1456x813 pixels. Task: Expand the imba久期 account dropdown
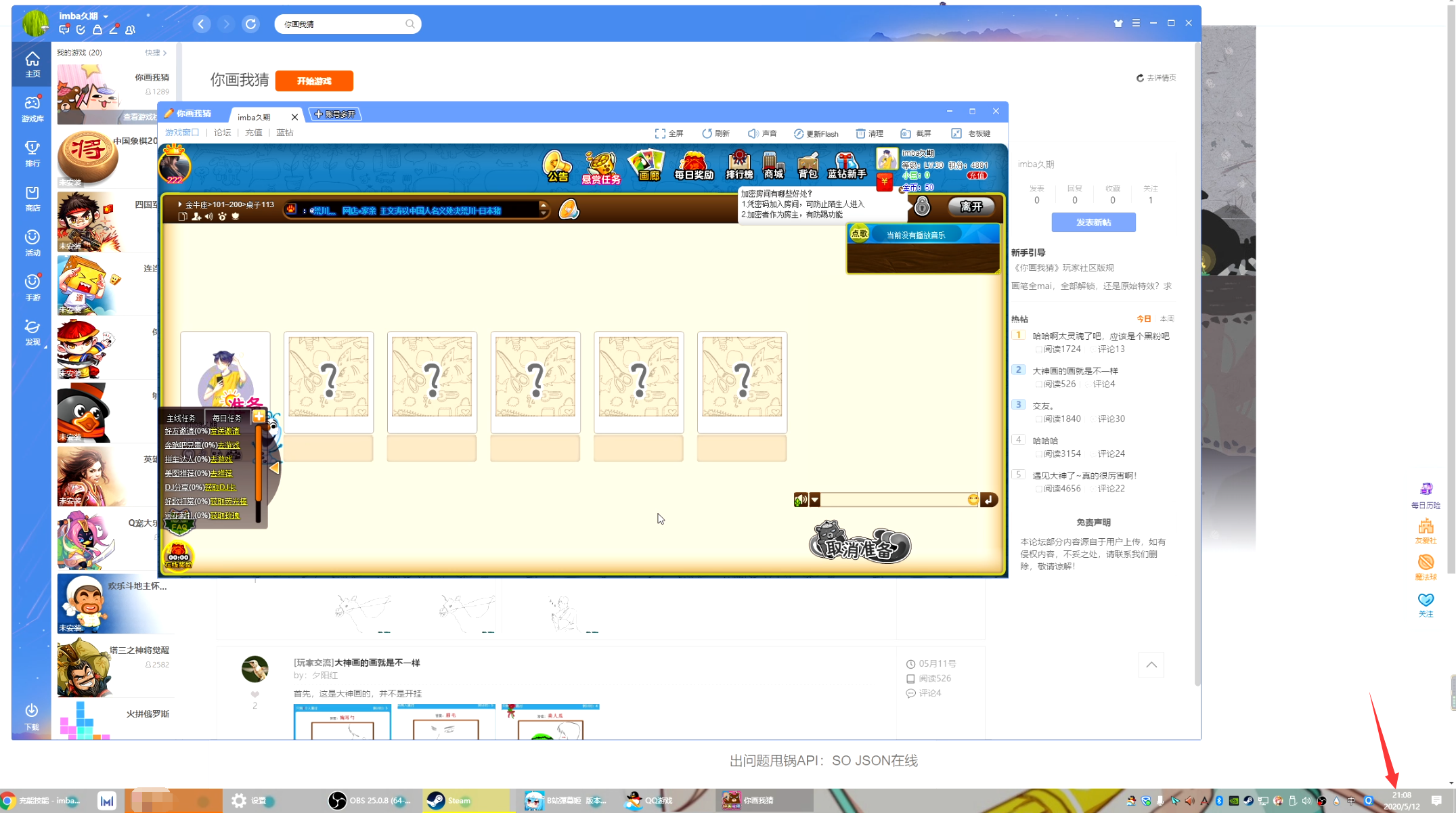[106, 16]
